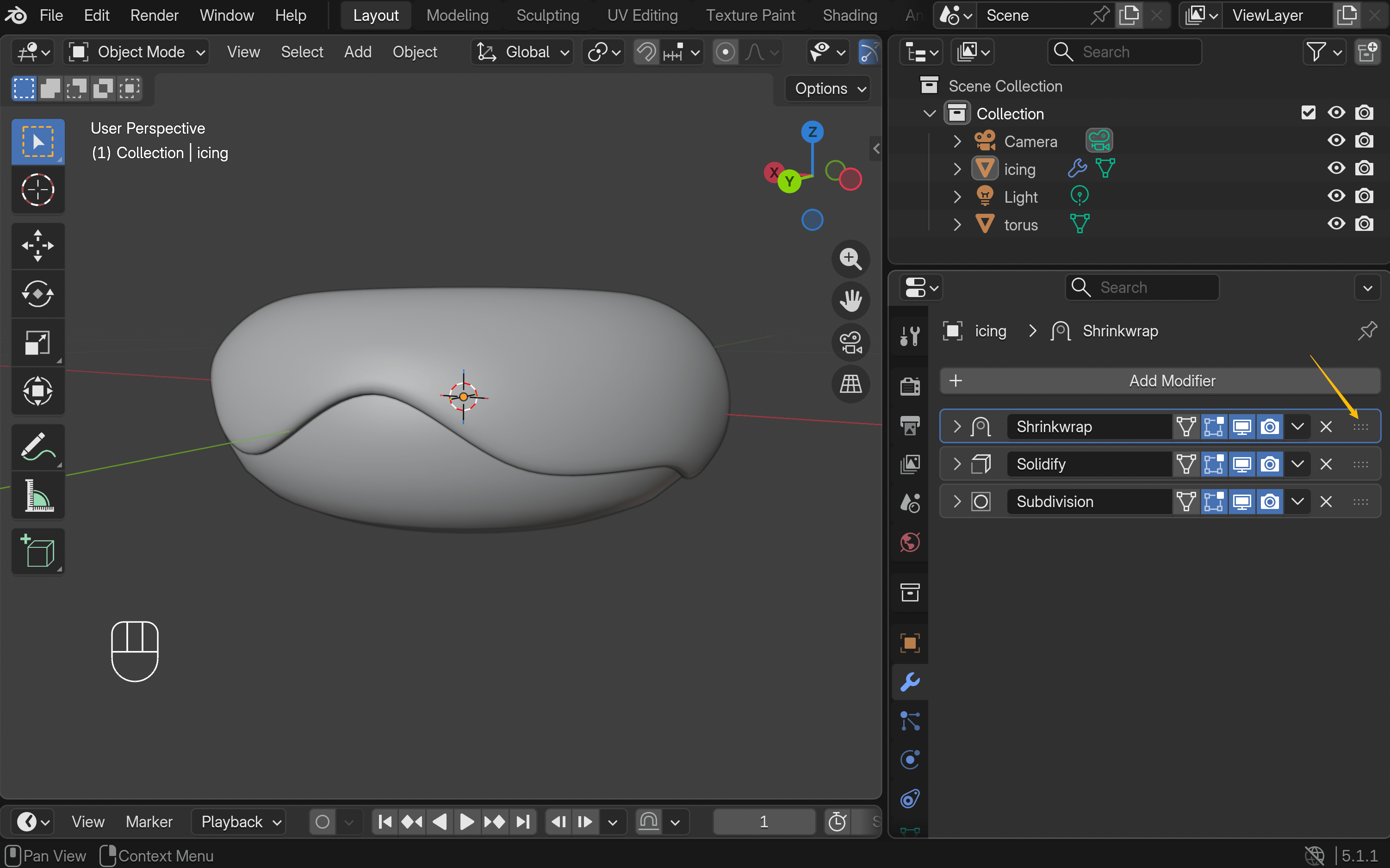The height and width of the screenshot is (868, 1390).
Task: Expand the Shrinkwrap modifier panel
Action: (x=956, y=427)
